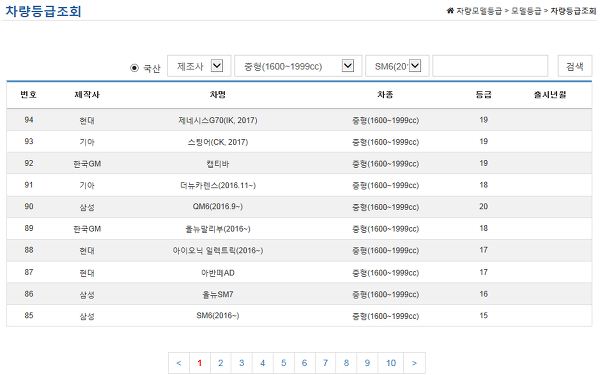Click row number 93
This screenshot has width=600, height=375.
click(x=29, y=142)
